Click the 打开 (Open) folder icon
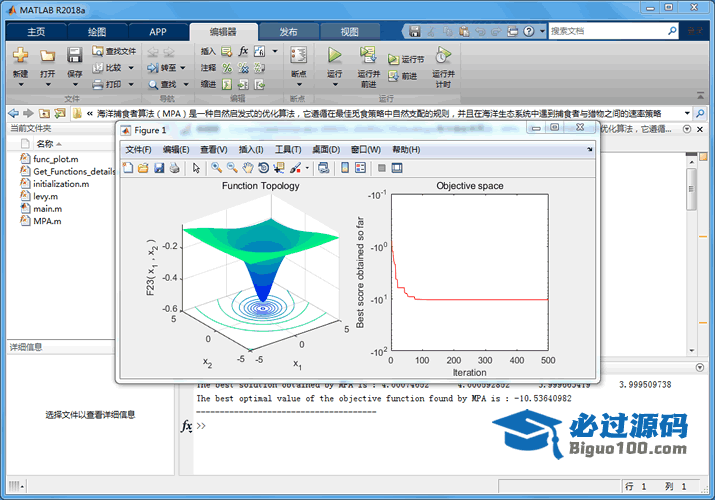The image size is (715, 500). pos(47,56)
